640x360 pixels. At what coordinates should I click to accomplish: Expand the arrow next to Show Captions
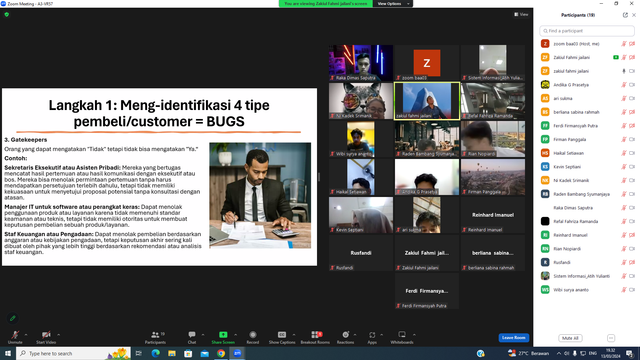(x=294, y=335)
